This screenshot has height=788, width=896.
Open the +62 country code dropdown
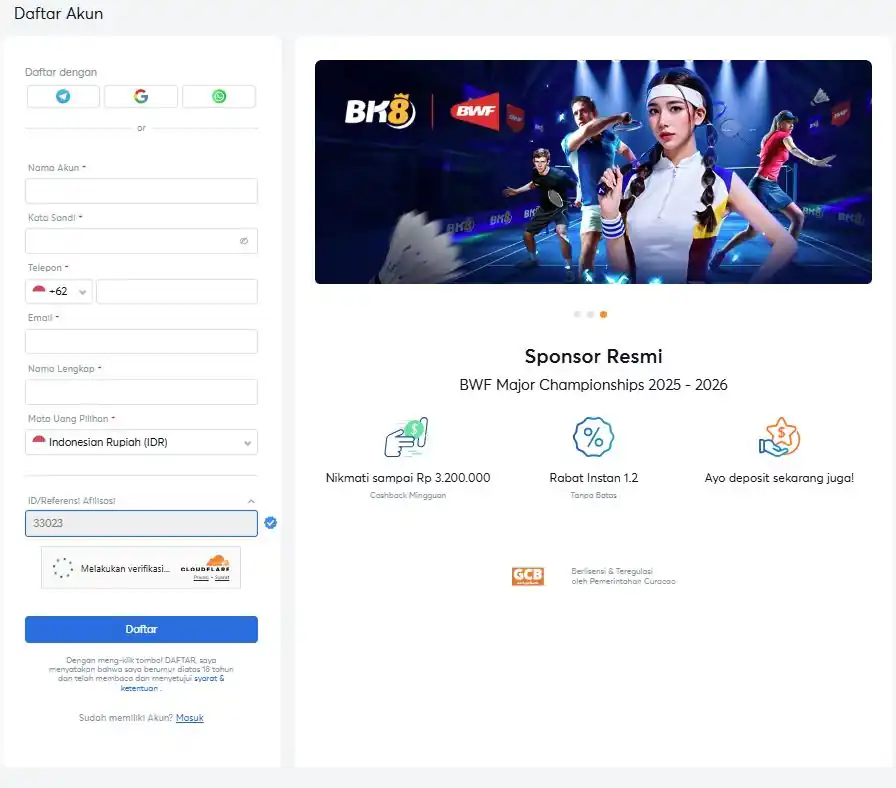[x=59, y=291]
